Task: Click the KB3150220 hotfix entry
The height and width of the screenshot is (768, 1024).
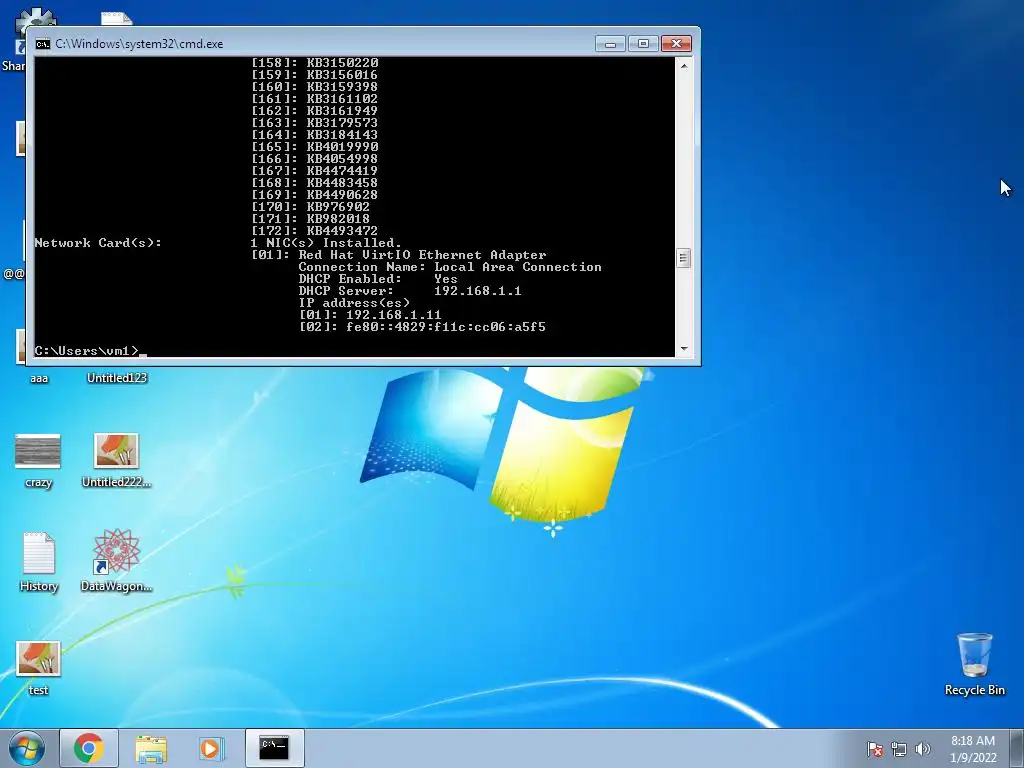Action: pyautogui.click(x=314, y=63)
